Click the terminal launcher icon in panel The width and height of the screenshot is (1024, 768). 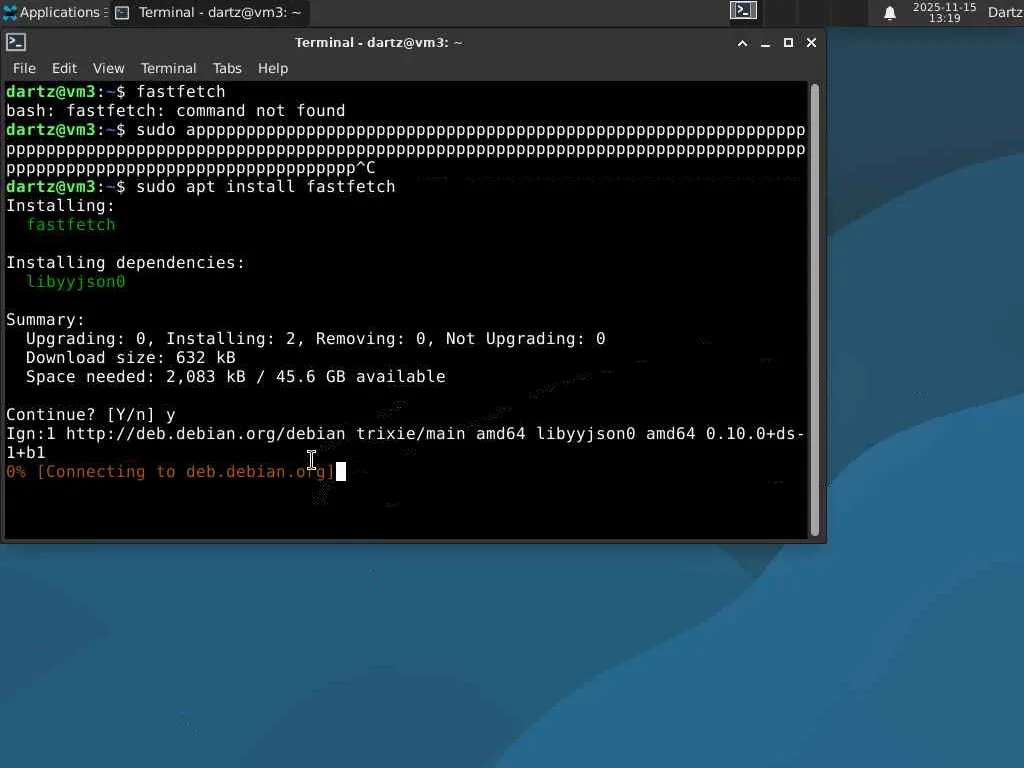(x=743, y=11)
